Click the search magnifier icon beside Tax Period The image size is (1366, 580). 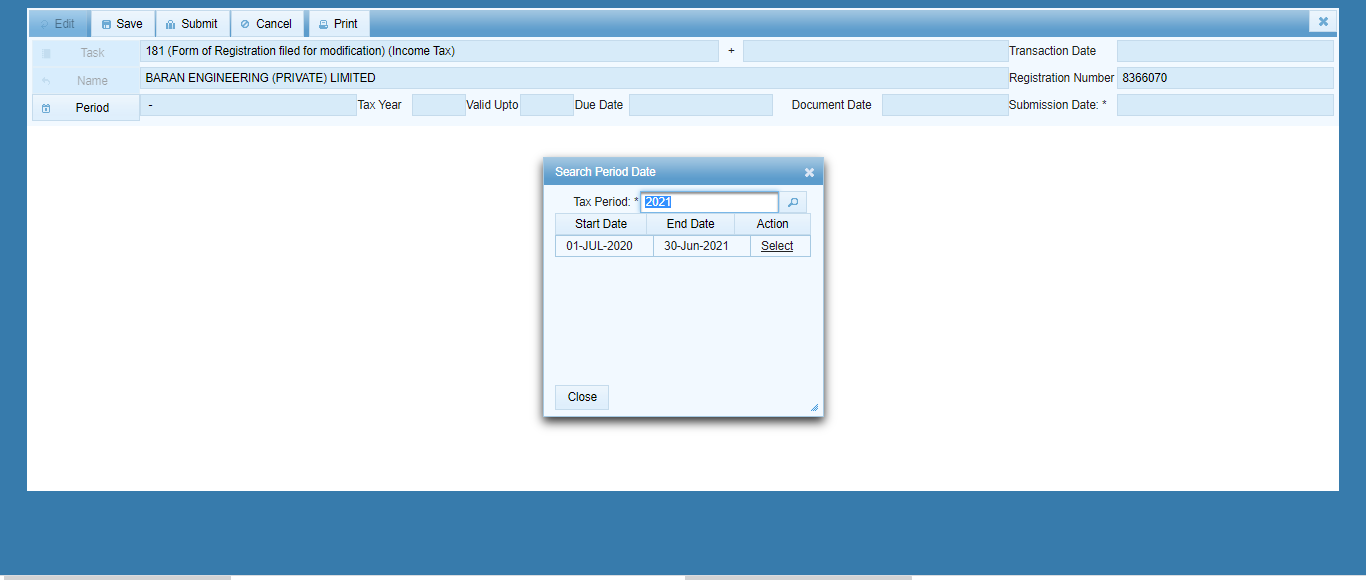point(793,202)
